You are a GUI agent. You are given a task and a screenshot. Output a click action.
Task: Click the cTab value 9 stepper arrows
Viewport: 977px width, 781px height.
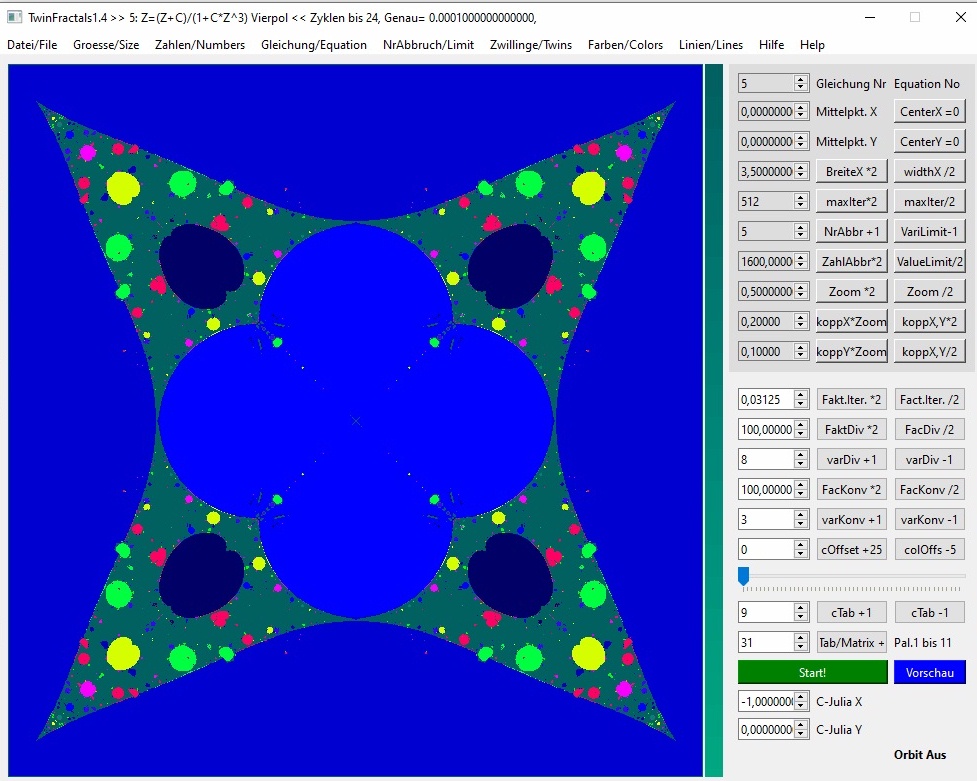[x=801, y=612]
